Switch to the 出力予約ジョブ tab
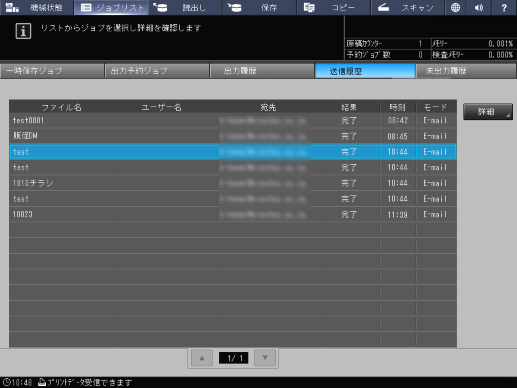The image size is (517, 388). coord(157,71)
